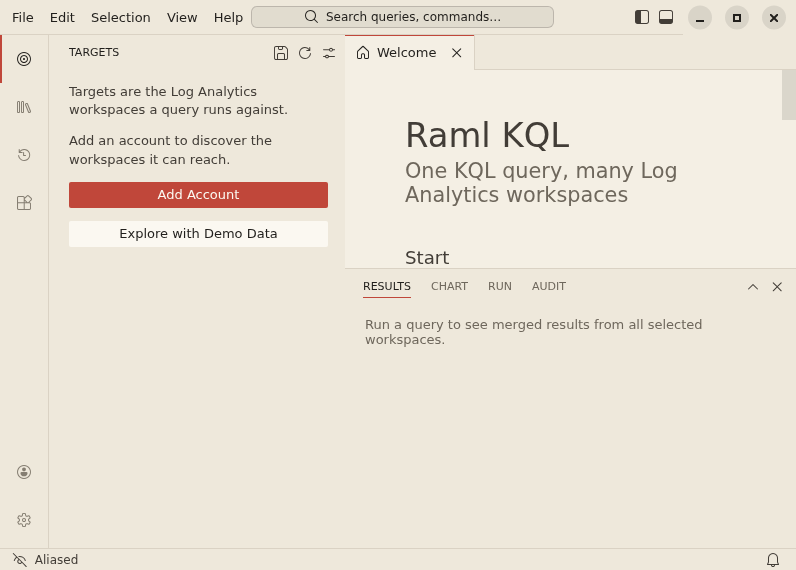Focus the Search queries, commands field
This screenshot has height=570, width=796.
(x=403, y=17)
